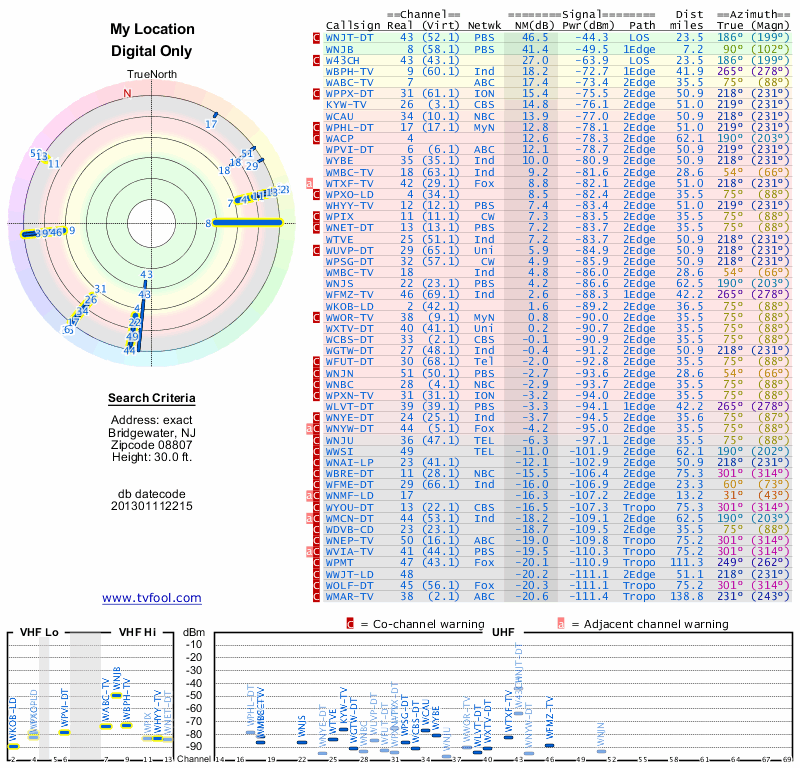Click the WCAU callsign row
Image resolution: width=800 pixels, height=768 pixels.
(339, 116)
